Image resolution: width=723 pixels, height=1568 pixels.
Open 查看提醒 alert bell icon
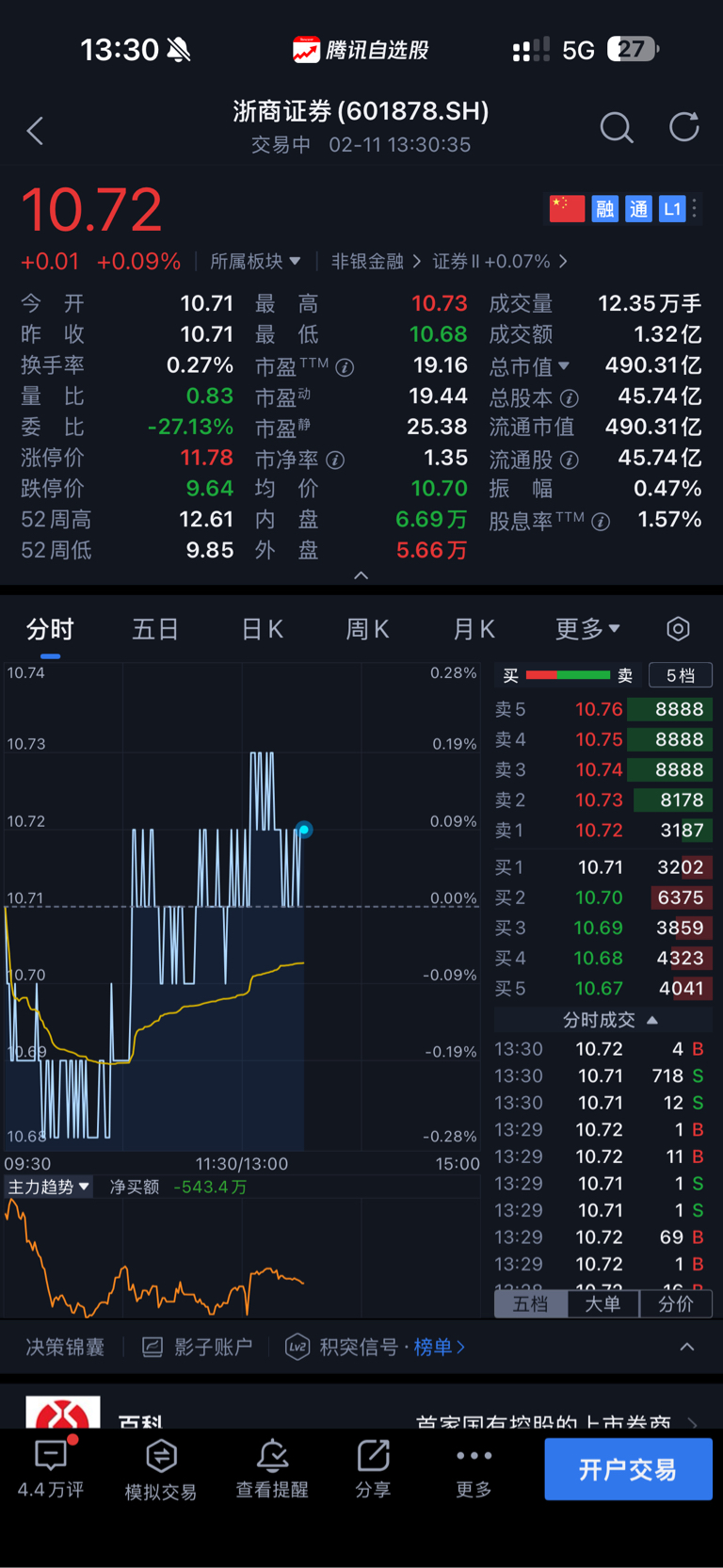tap(272, 1456)
